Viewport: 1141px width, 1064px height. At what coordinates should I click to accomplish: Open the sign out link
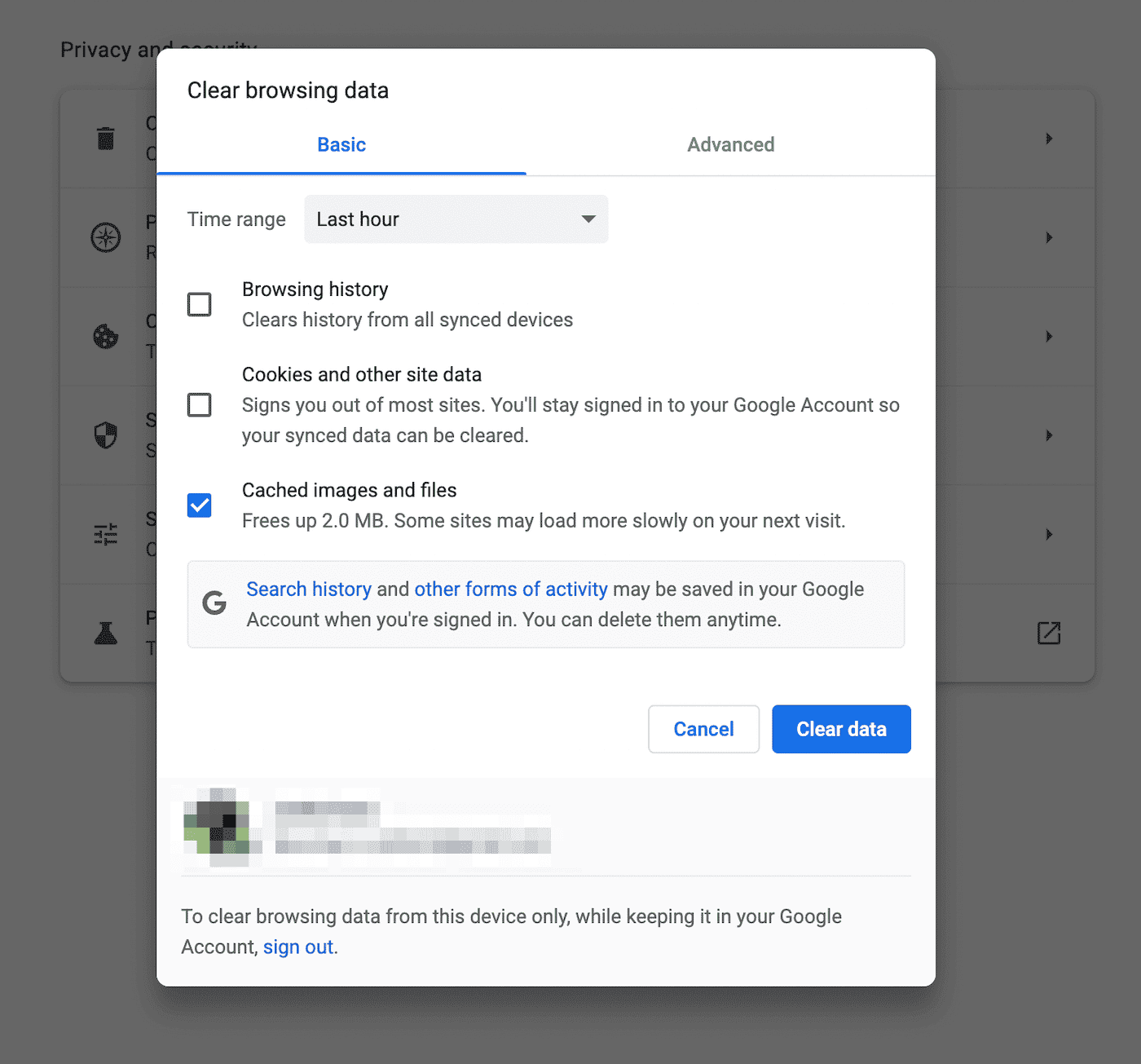tap(299, 947)
